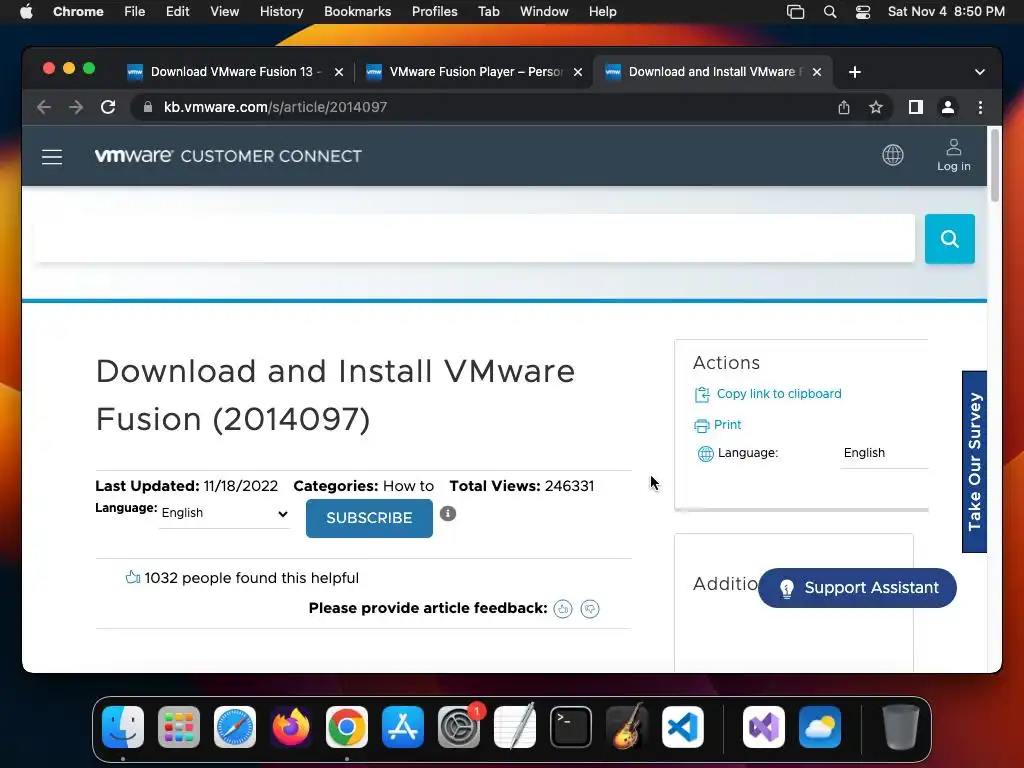The height and width of the screenshot is (768, 1024).
Task: Click the Print action link
Action: click(x=718, y=425)
